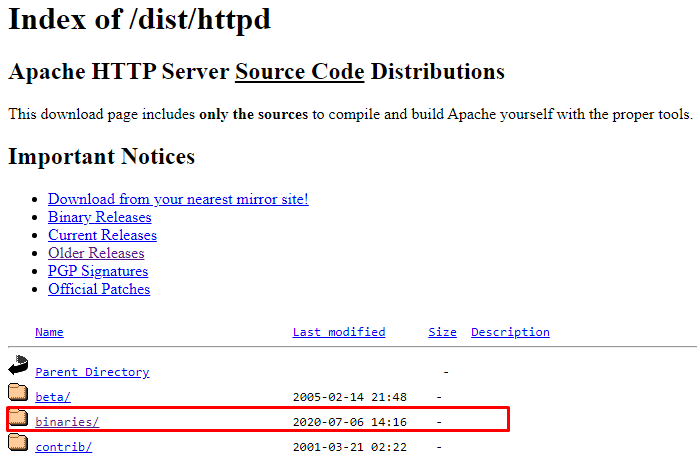The image size is (697, 458).
Task: Open the Official Patches link
Action: pos(99,289)
